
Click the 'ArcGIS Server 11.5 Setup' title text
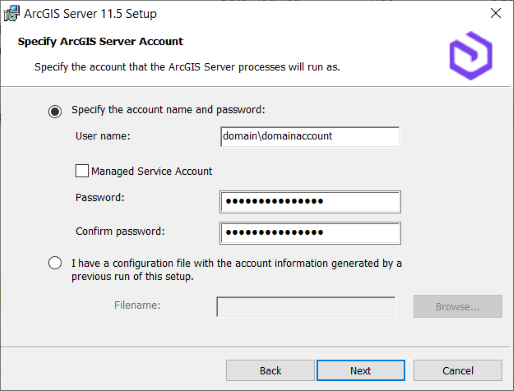[90, 14]
